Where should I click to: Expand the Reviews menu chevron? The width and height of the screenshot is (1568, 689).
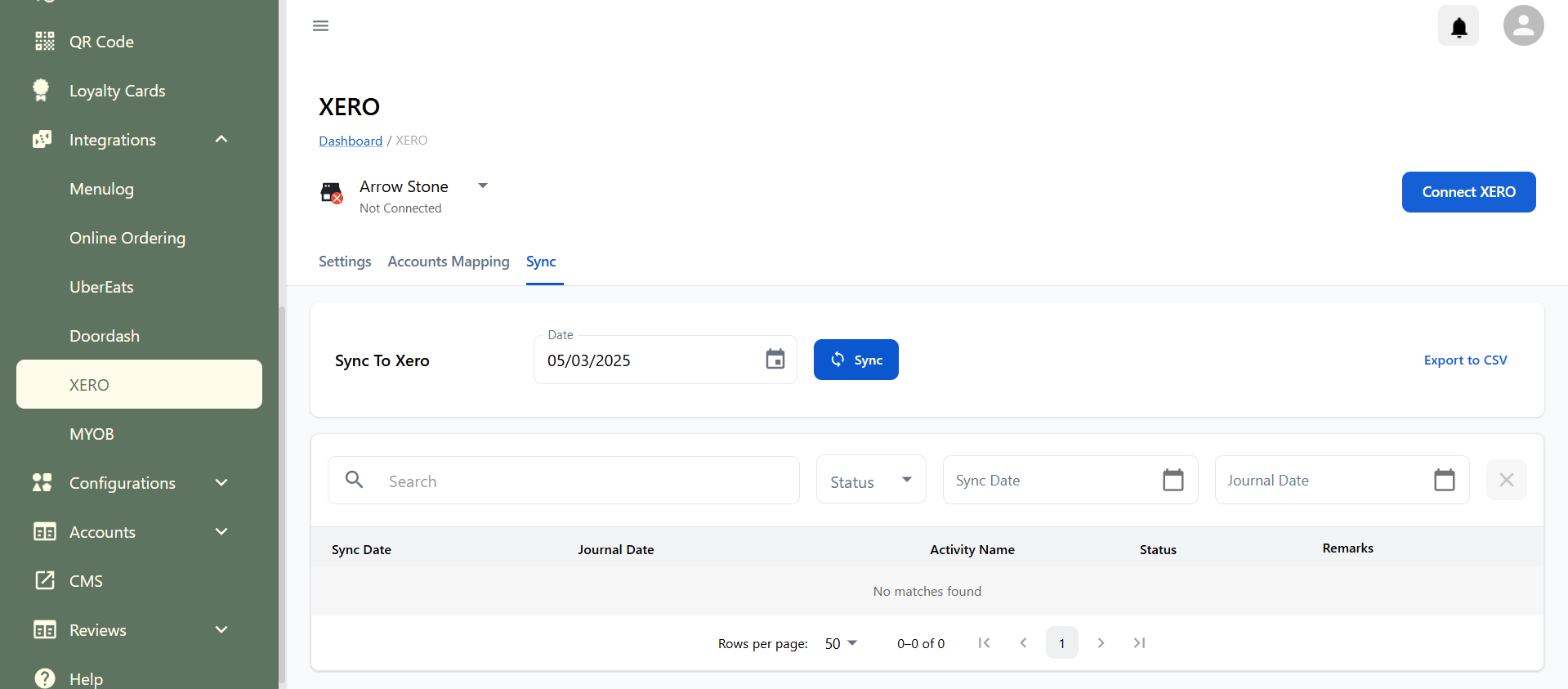pyautogui.click(x=221, y=629)
